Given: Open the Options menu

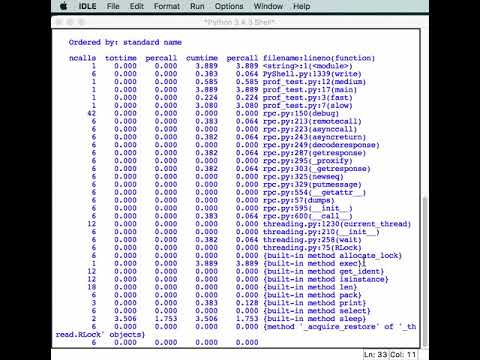Looking at the screenshot, I should tap(229, 6).
